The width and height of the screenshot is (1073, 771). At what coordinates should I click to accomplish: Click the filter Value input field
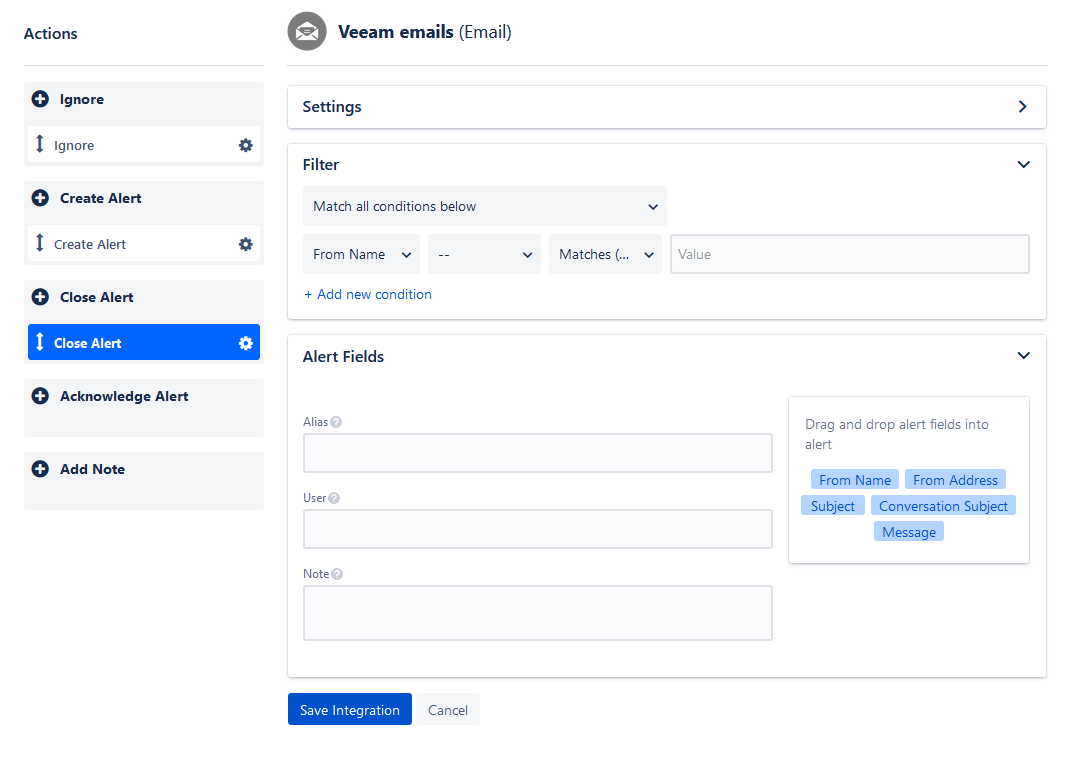[850, 254]
